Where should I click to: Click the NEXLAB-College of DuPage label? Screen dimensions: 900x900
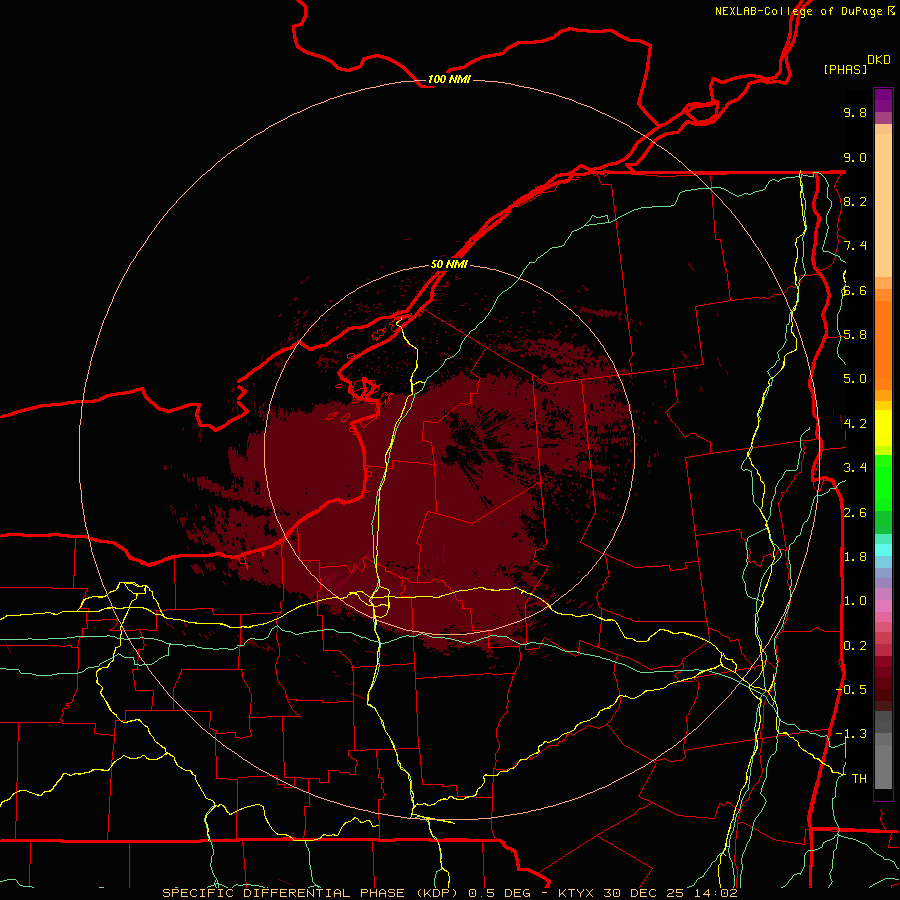799,11
